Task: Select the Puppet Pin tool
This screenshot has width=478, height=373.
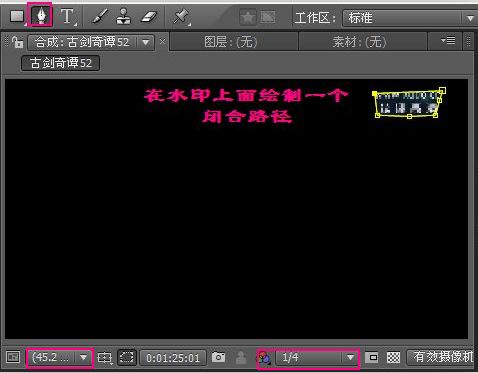Action: pos(181,17)
